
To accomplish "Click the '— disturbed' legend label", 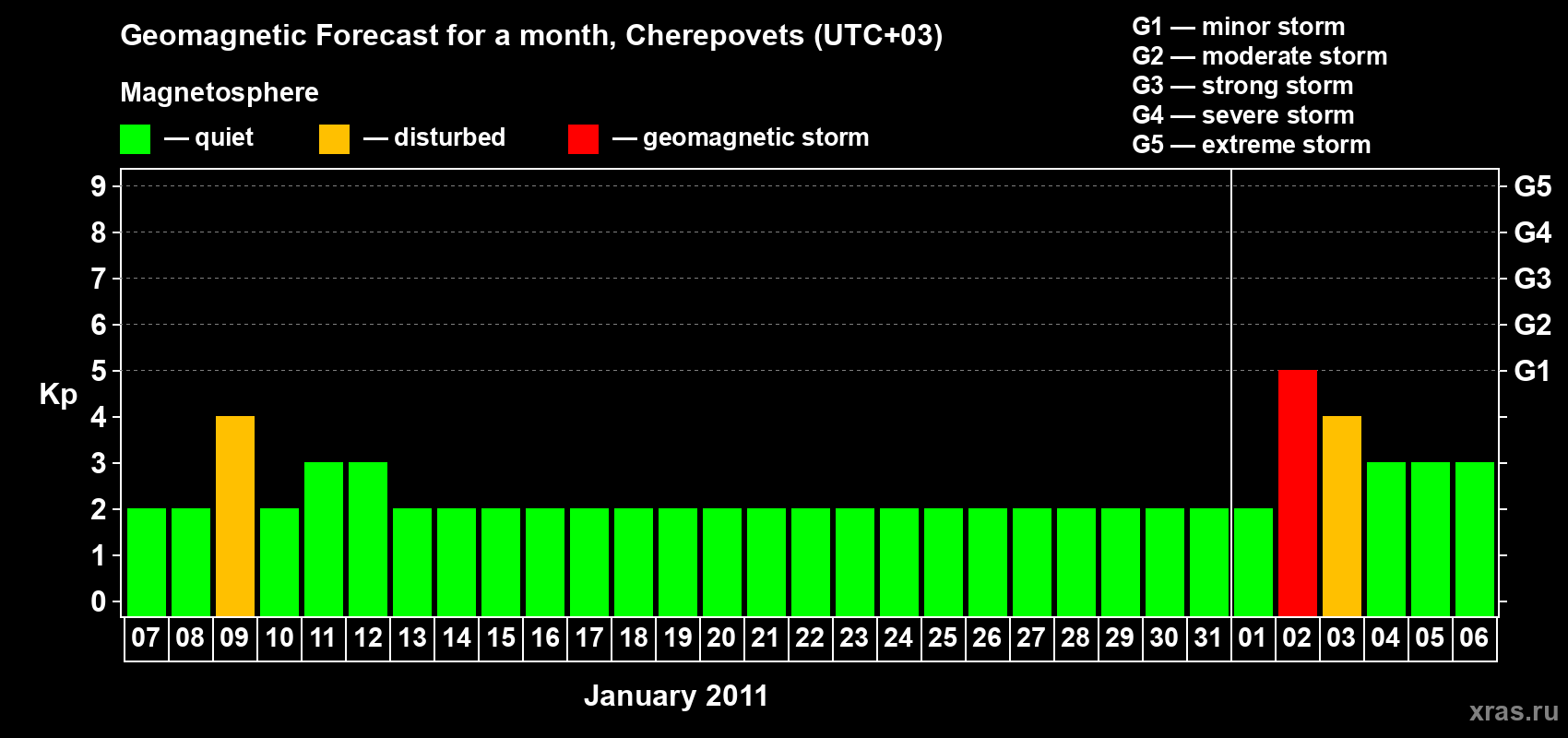I will (434, 137).
